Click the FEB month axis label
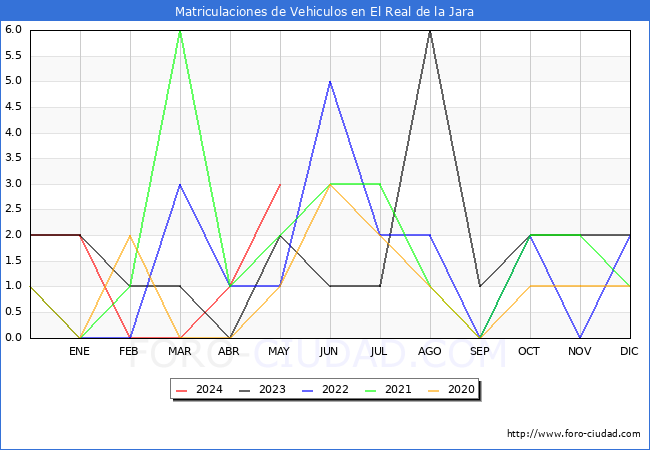This screenshot has height=450, width=650. (x=129, y=351)
